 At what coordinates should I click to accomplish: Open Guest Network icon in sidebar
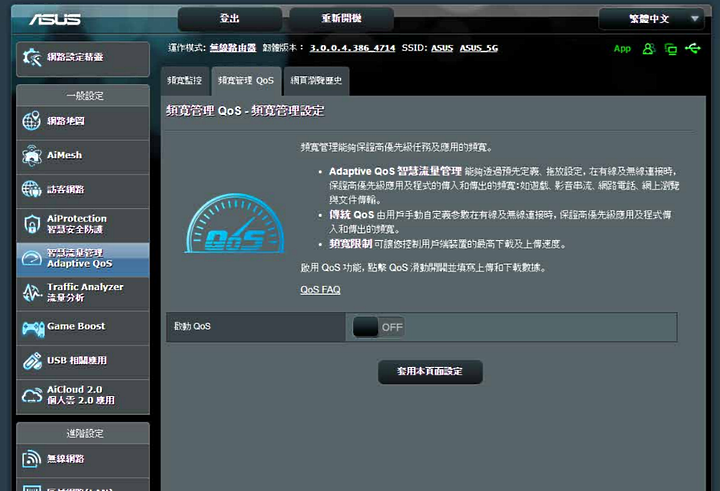point(32,189)
